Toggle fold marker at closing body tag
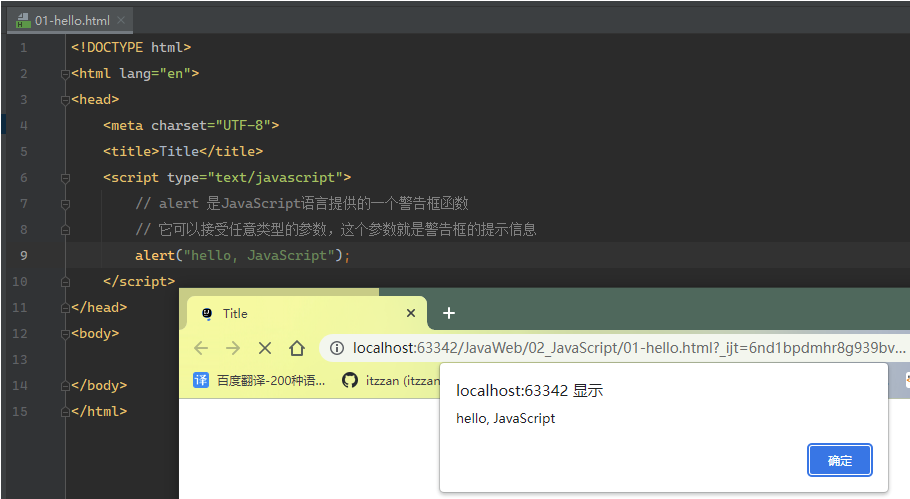The image size is (910, 499). pyautogui.click(x=66, y=386)
